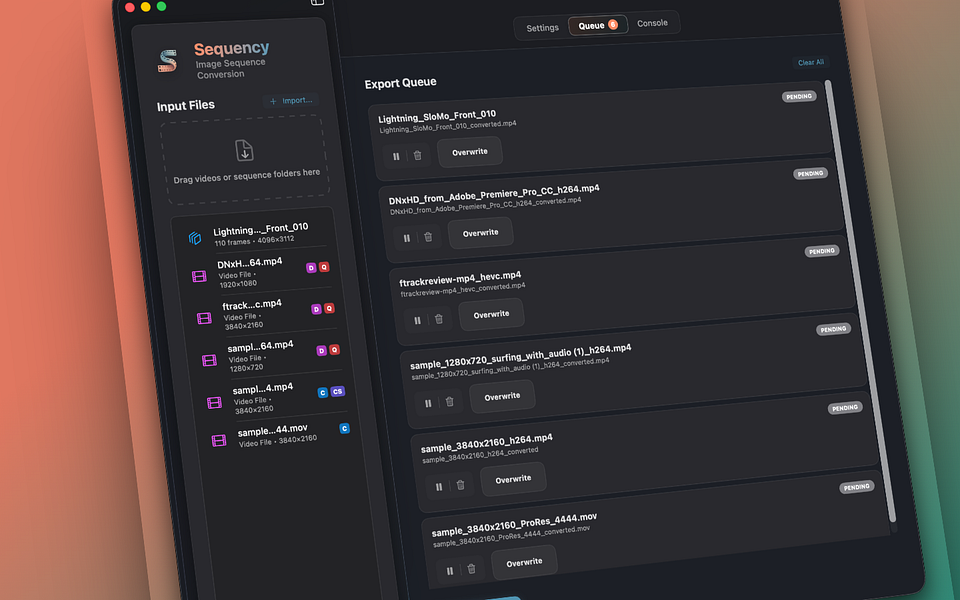
Task: Click the Clear All link
Action: (811, 62)
